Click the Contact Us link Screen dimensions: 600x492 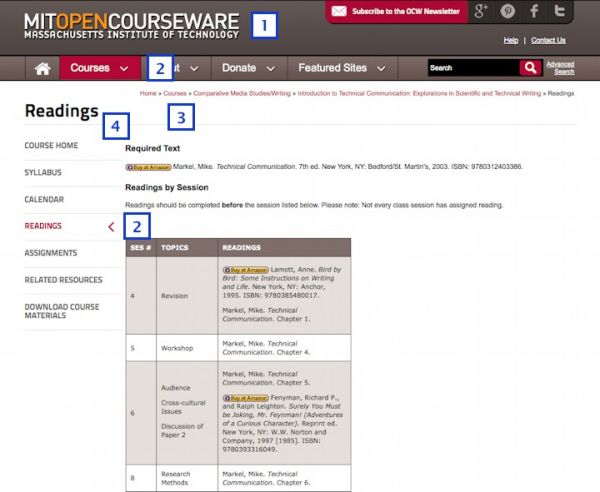(x=548, y=40)
